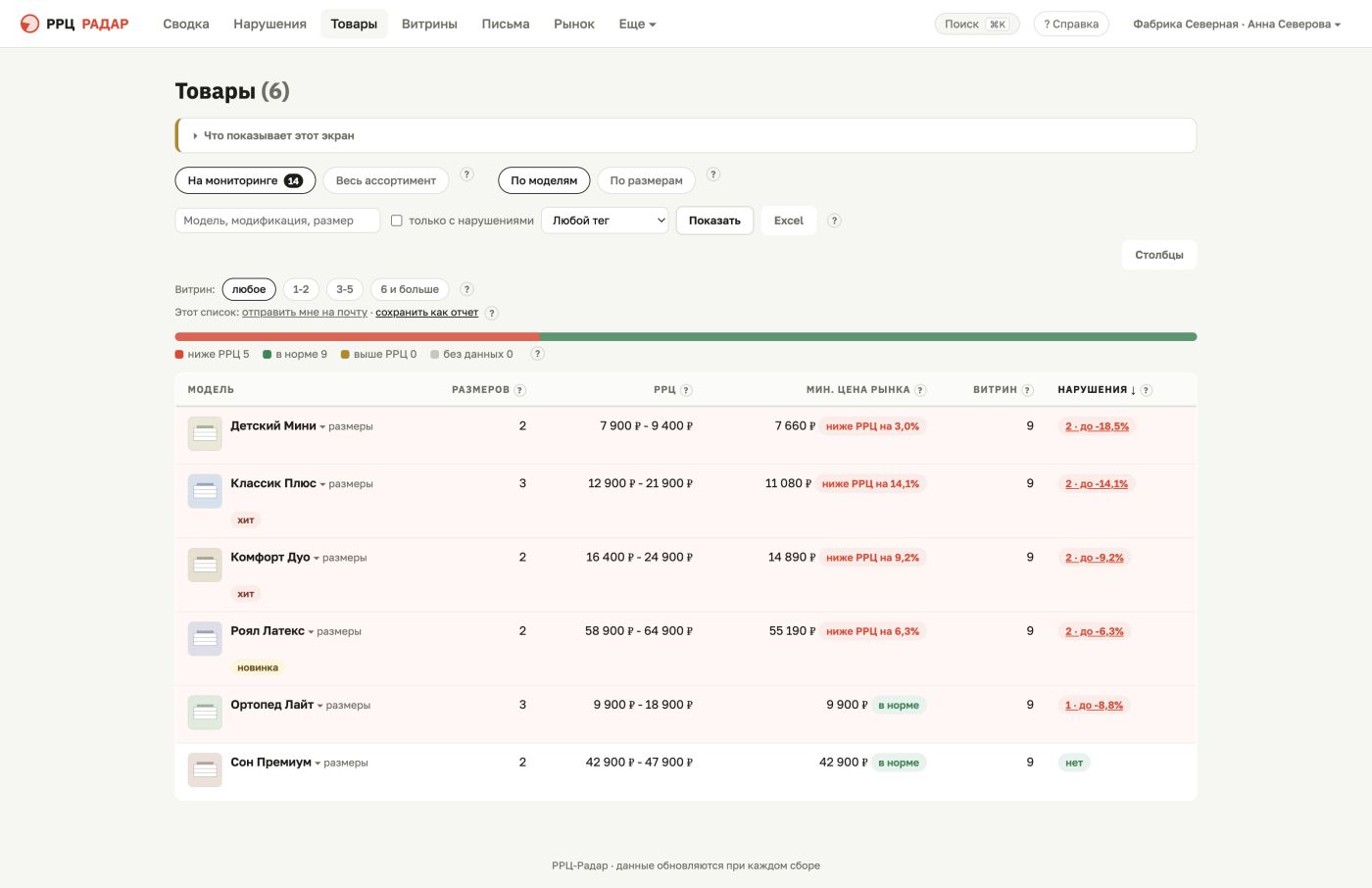Click the РРЦ Радар logo icon
1372x888 pixels.
click(29, 24)
